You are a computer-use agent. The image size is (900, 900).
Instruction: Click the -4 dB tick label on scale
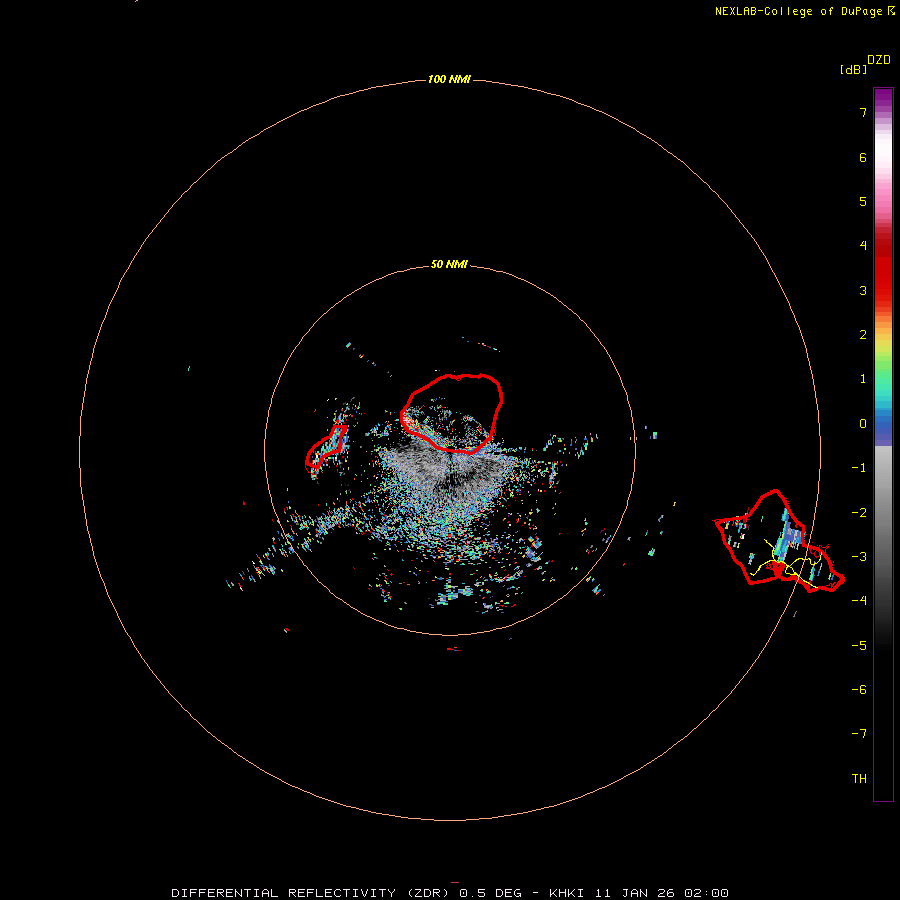point(859,601)
